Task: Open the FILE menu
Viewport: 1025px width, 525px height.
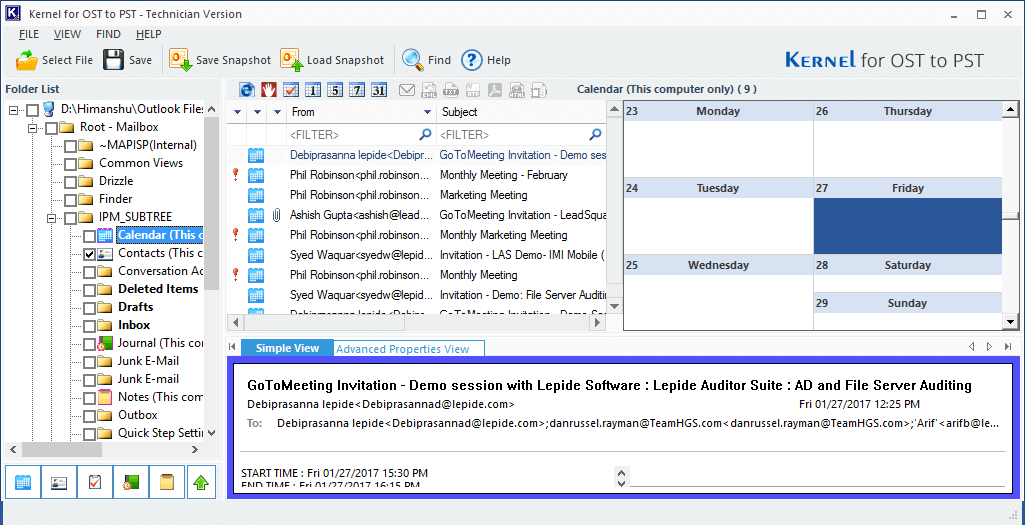Action: [x=29, y=34]
